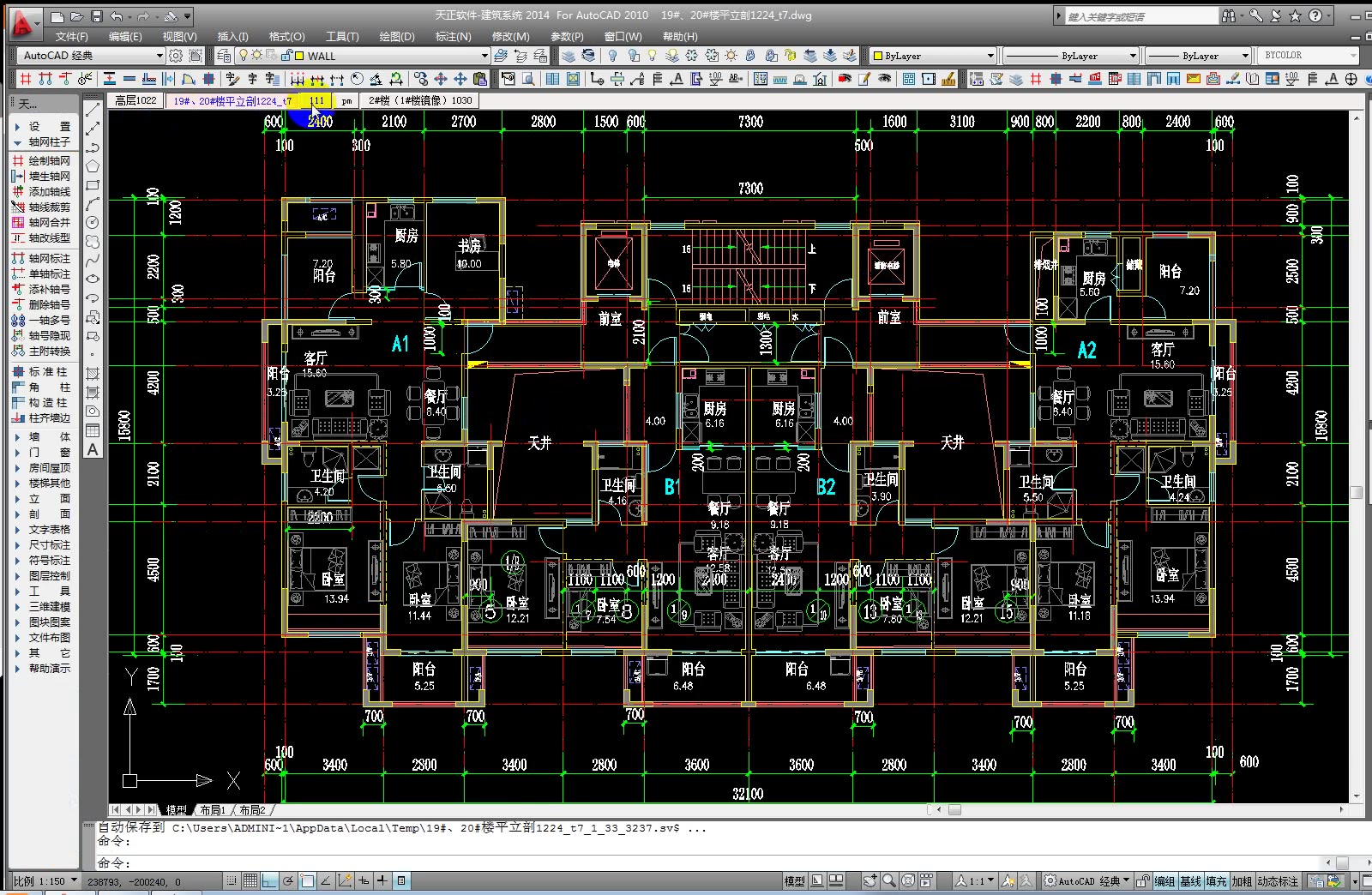Screen dimensions: 1372x895
Task: Click the red eye view icon
Action: tap(845, 79)
